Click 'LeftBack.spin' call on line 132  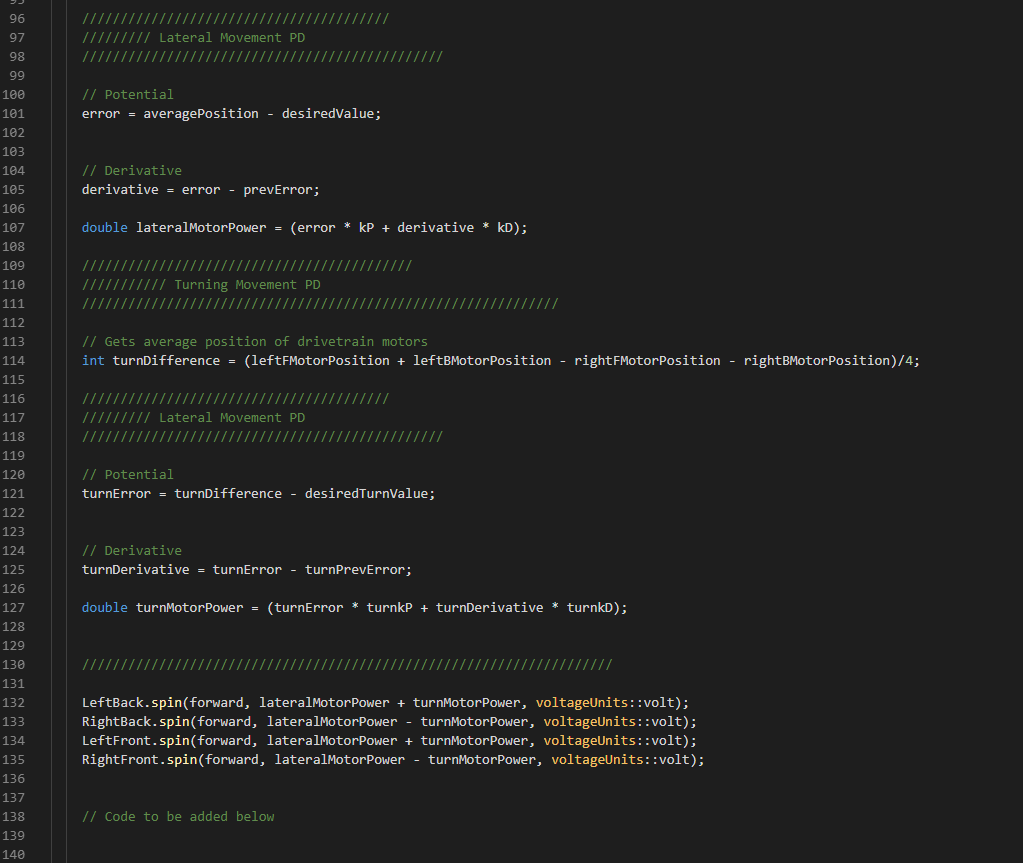point(132,703)
